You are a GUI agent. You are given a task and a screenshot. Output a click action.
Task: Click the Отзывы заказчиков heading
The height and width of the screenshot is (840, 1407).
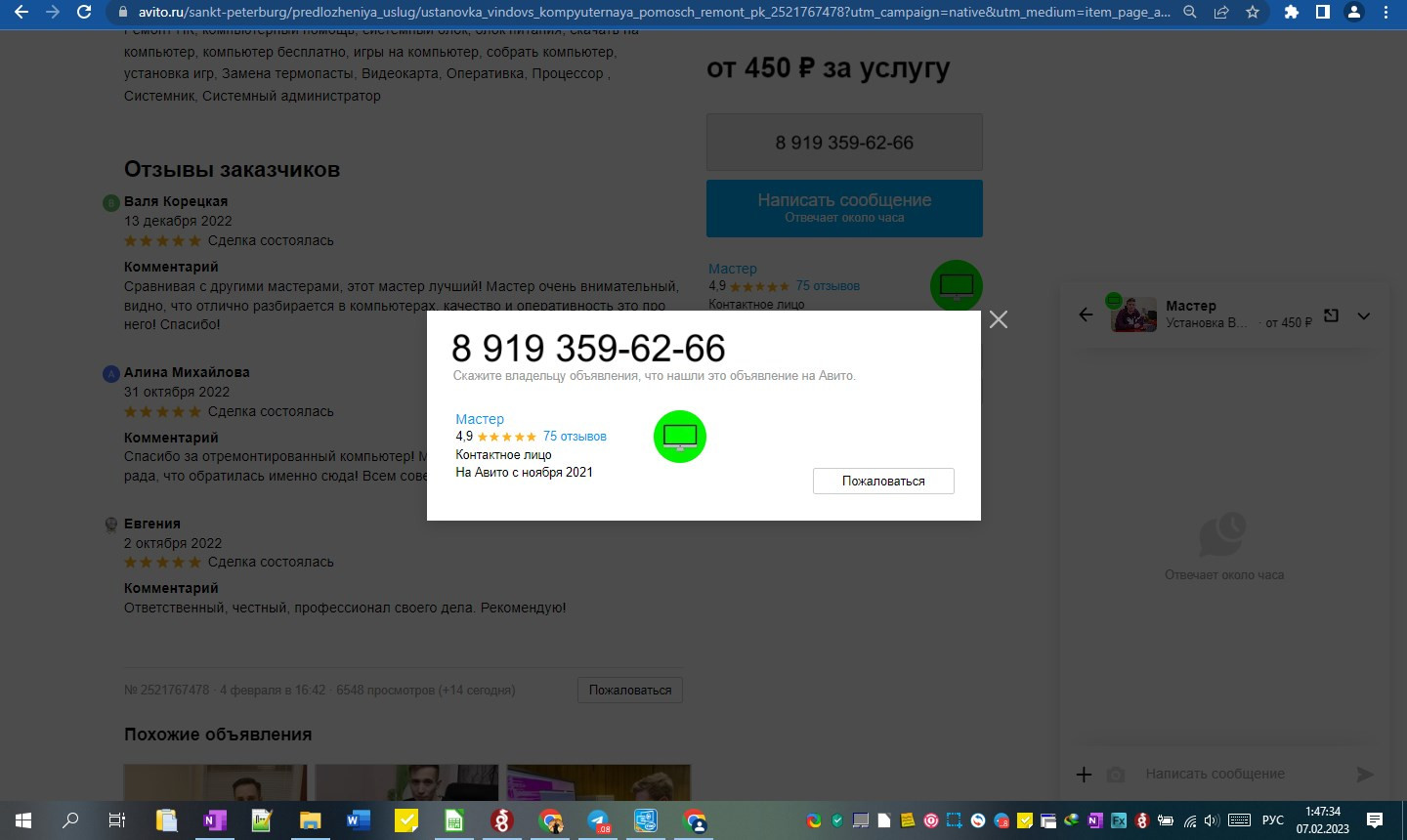coord(232,169)
